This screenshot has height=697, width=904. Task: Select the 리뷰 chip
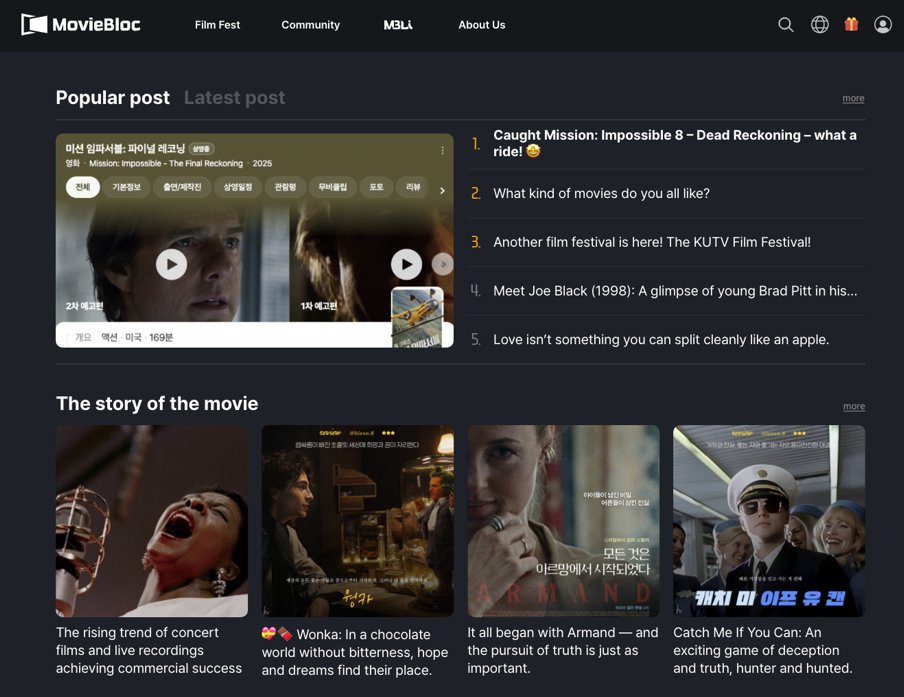point(413,187)
